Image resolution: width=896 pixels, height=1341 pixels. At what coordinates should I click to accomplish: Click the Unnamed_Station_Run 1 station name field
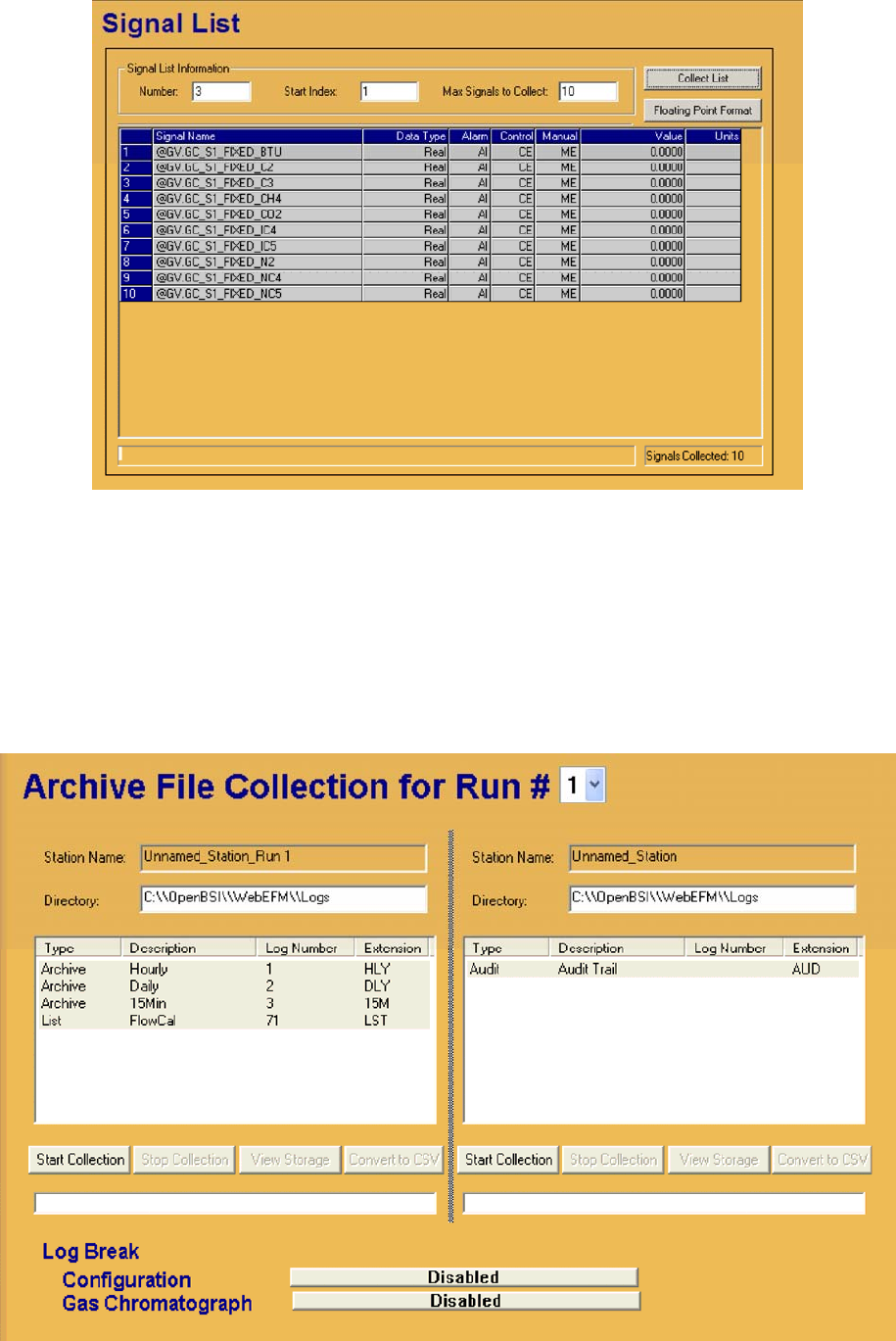click(x=284, y=857)
